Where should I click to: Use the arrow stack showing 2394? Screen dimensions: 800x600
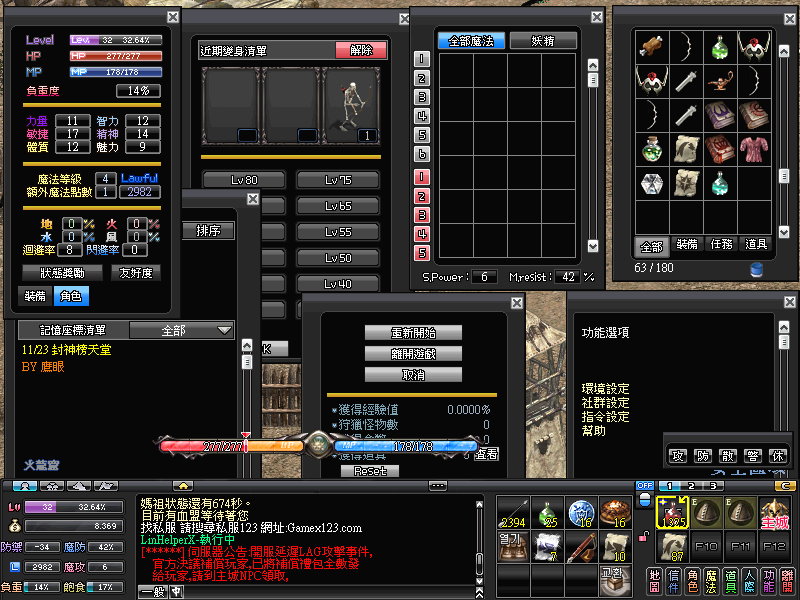click(x=513, y=513)
